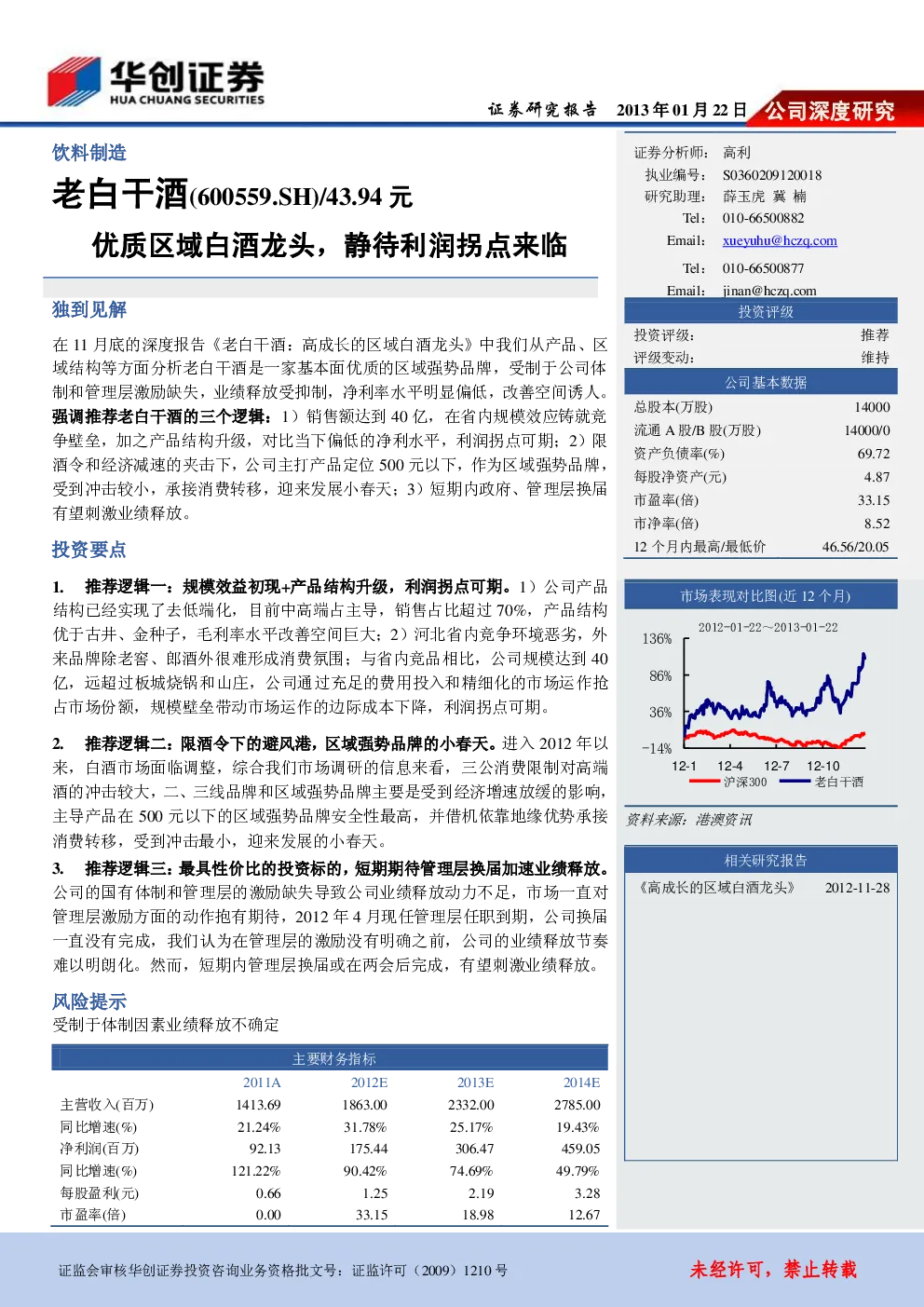The image size is (924, 1307).
Task: Click 12-month high/low 46.56/20.05
Action: tap(855, 547)
